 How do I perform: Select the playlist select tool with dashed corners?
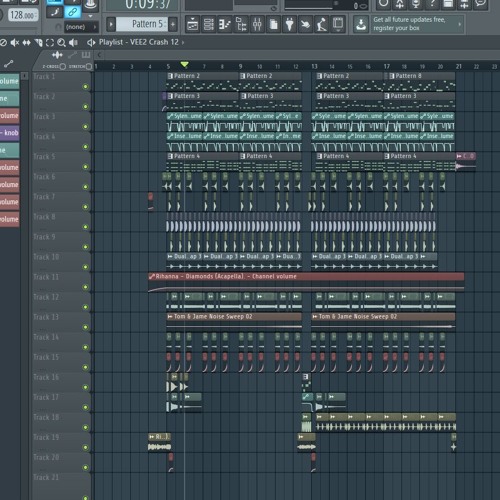tap(50, 42)
